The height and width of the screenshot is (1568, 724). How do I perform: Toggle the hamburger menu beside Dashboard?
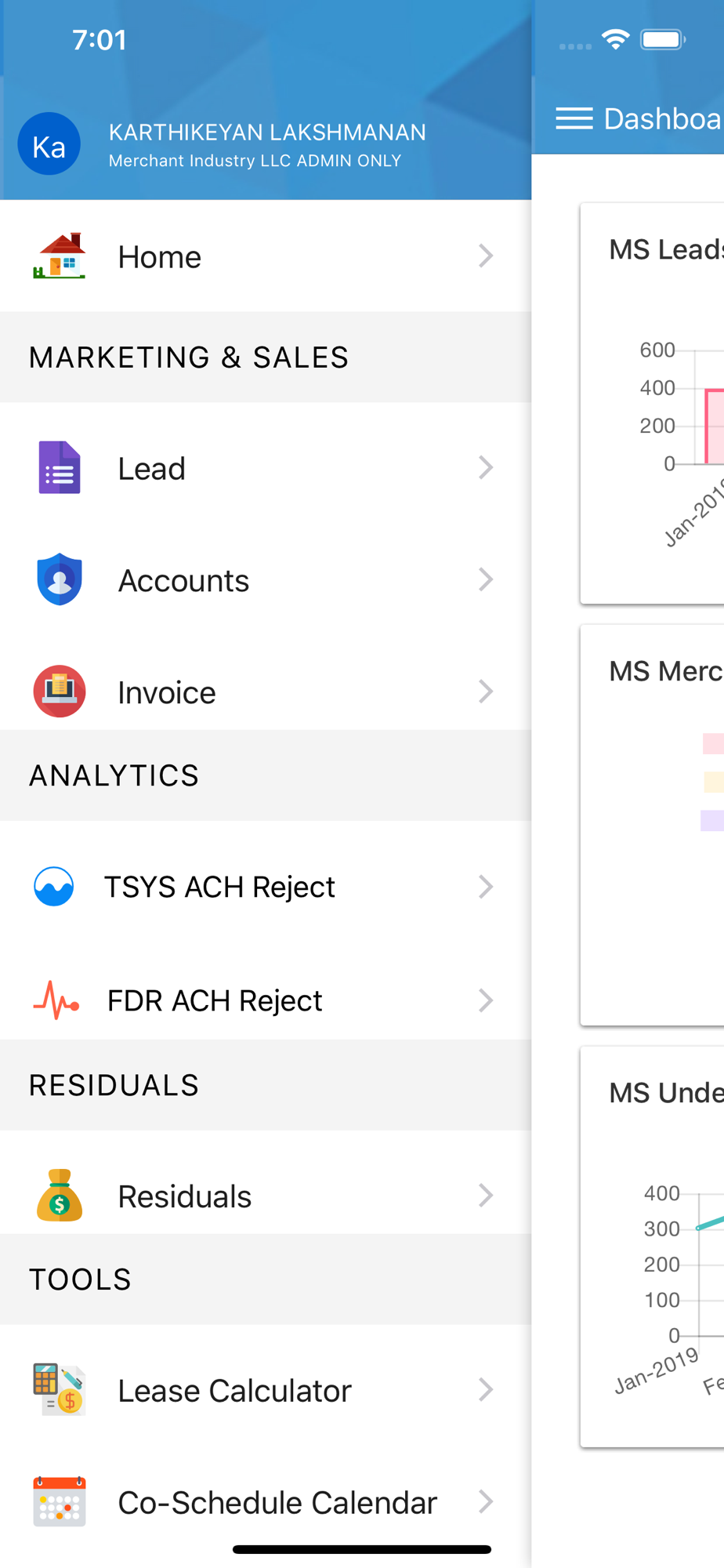[x=574, y=118]
